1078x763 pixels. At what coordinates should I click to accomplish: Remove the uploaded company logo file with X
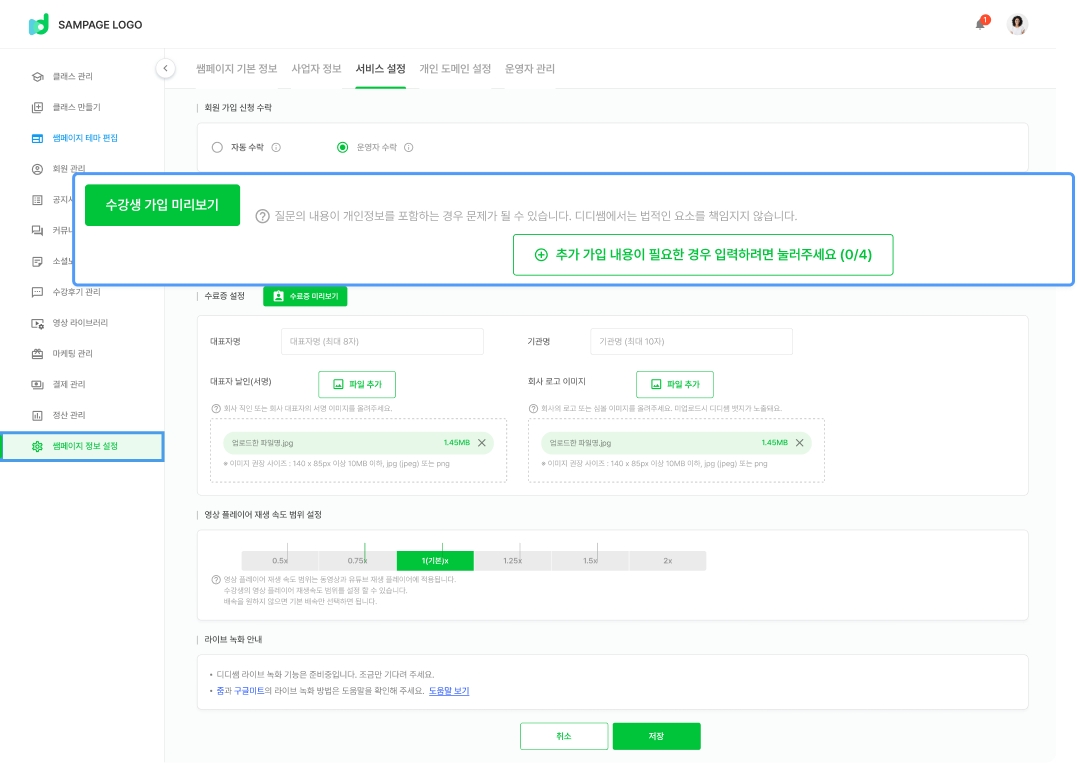(x=798, y=443)
